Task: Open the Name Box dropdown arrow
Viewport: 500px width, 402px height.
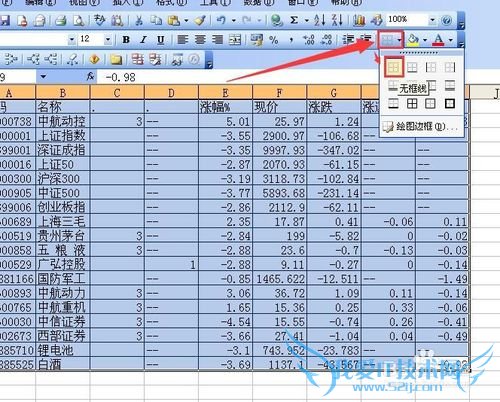Action: pyautogui.click(x=43, y=77)
